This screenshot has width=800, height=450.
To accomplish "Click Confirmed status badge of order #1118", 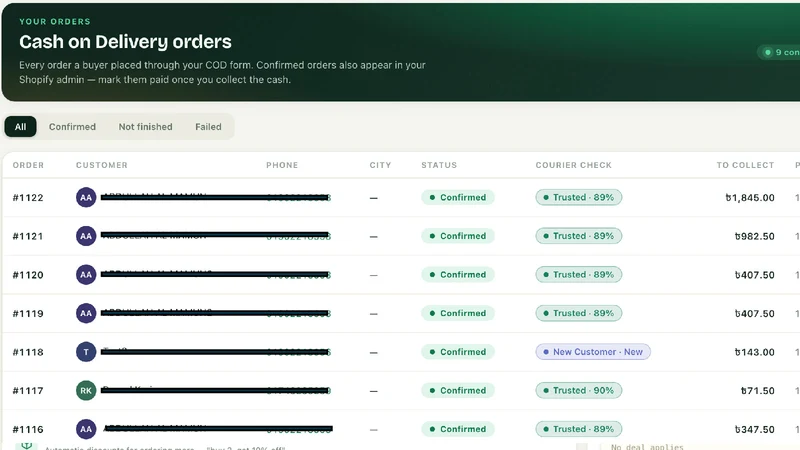I will [x=458, y=352].
